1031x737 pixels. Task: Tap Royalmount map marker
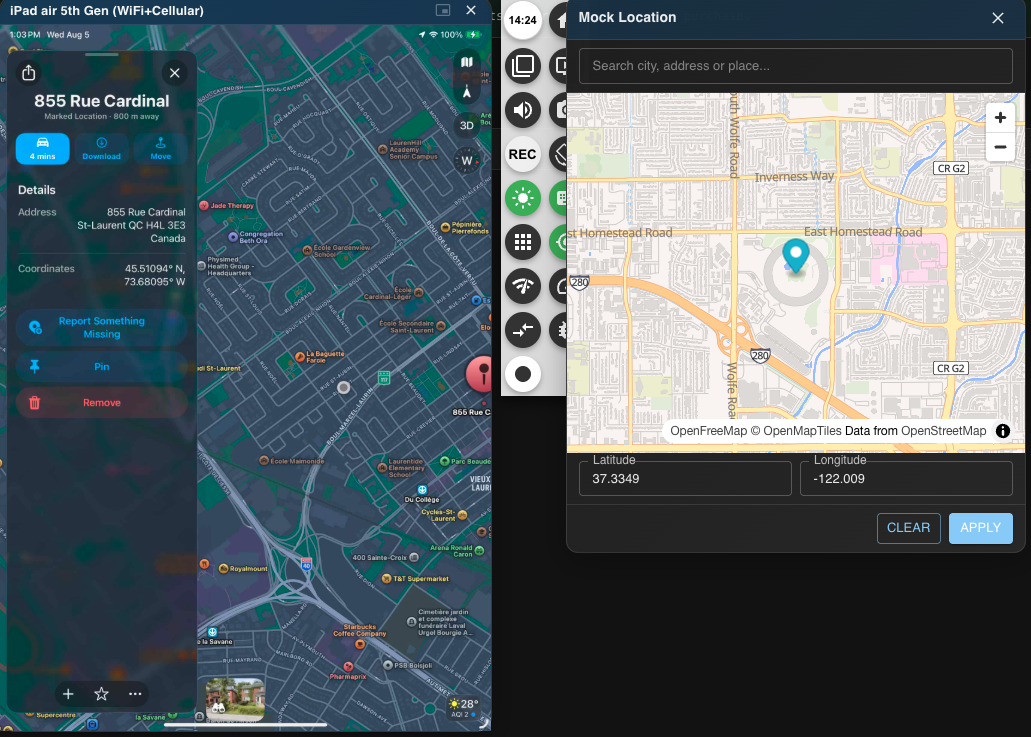(x=224, y=569)
